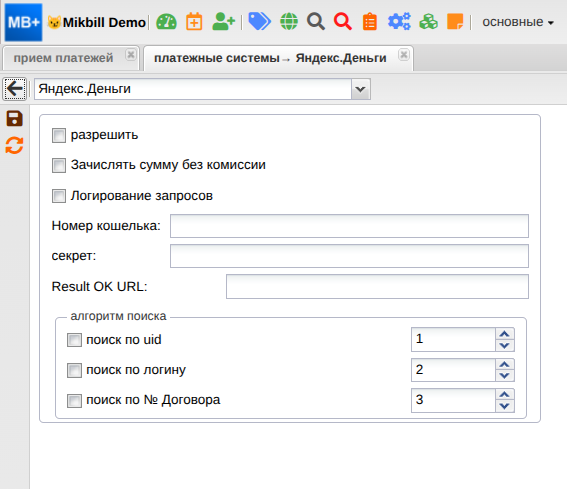Enable Логирование запросов checkbox
The image size is (567, 489).
tap(59, 196)
